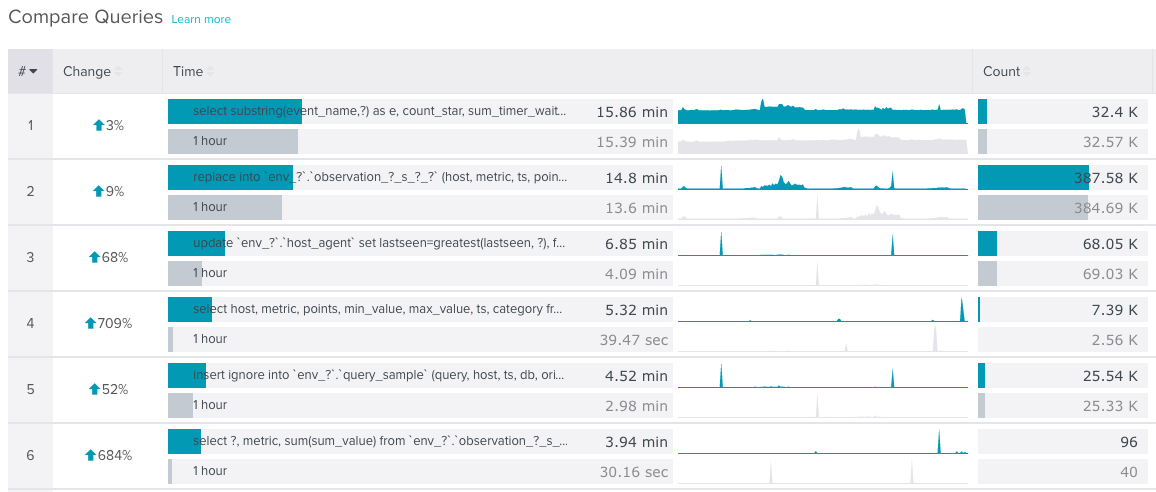Click the up arrow beside 3% change
Screen dimensions: 1156x492
click(x=98, y=126)
